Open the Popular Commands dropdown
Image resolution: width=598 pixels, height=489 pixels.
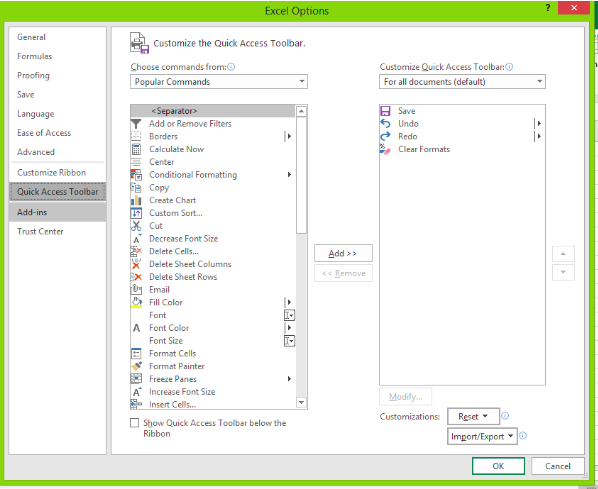click(x=219, y=82)
